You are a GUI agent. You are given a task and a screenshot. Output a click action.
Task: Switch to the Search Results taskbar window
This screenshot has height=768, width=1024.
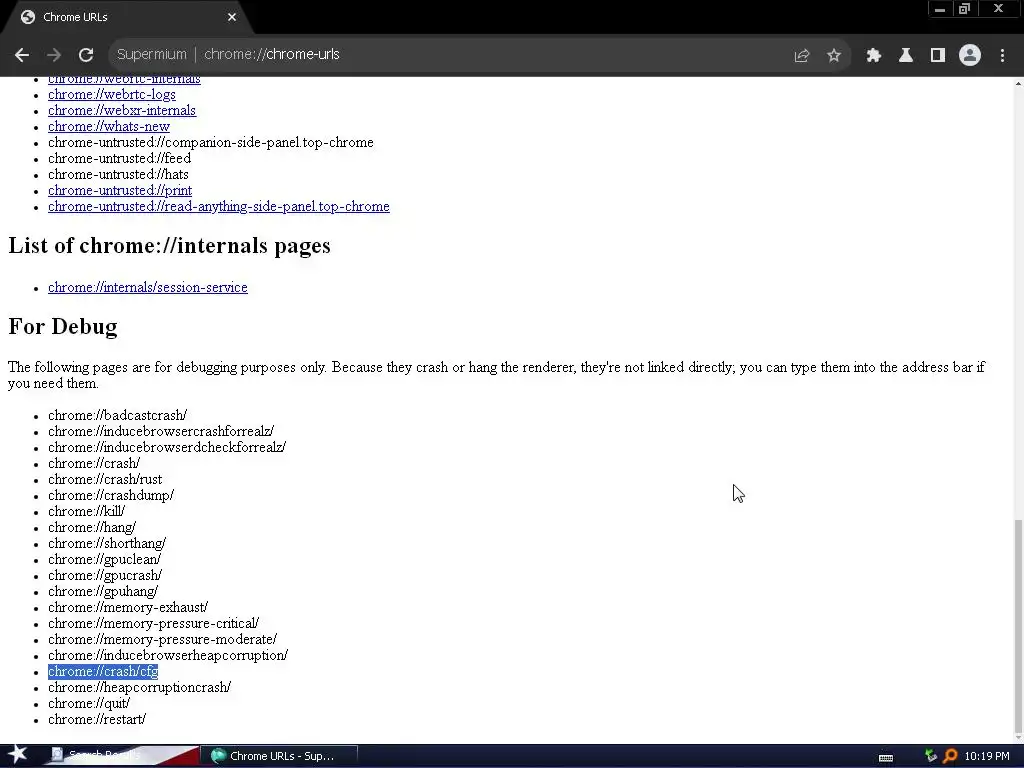[x=121, y=756]
